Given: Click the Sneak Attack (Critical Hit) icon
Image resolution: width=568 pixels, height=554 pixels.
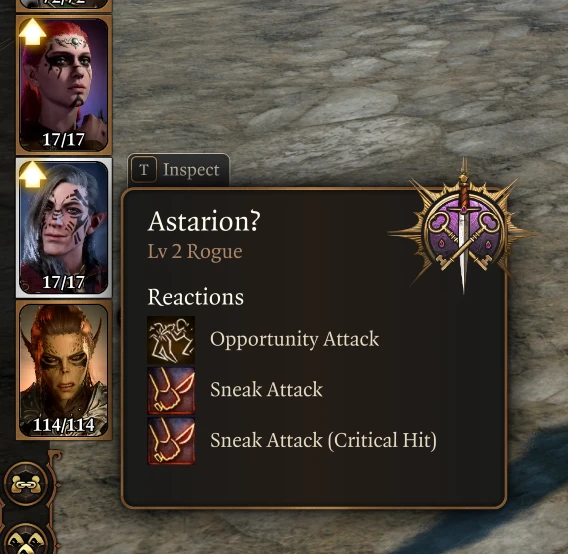Looking at the screenshot, I should click(x=171, y=441).
